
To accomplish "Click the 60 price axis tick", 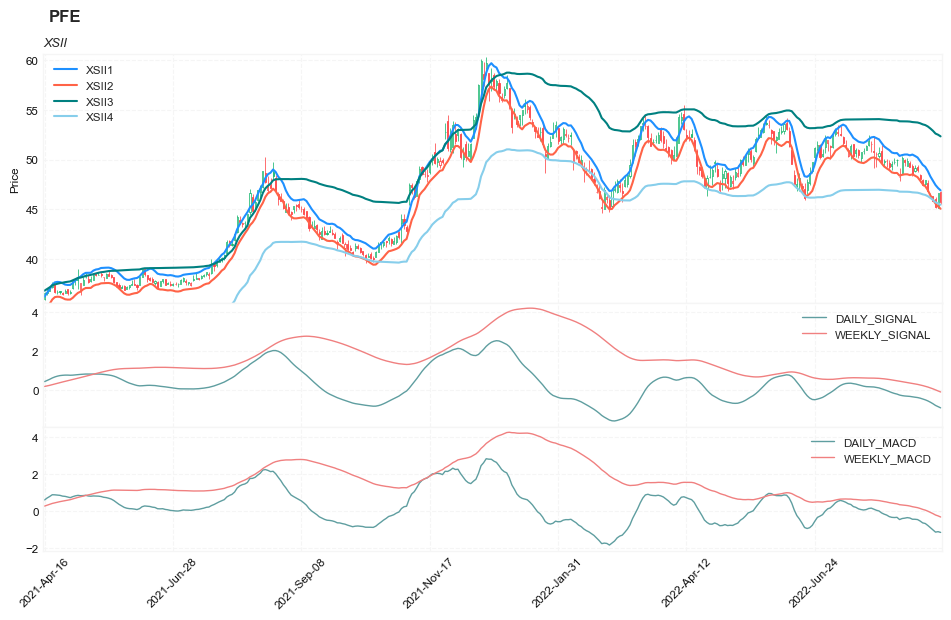I will point(31,61).
